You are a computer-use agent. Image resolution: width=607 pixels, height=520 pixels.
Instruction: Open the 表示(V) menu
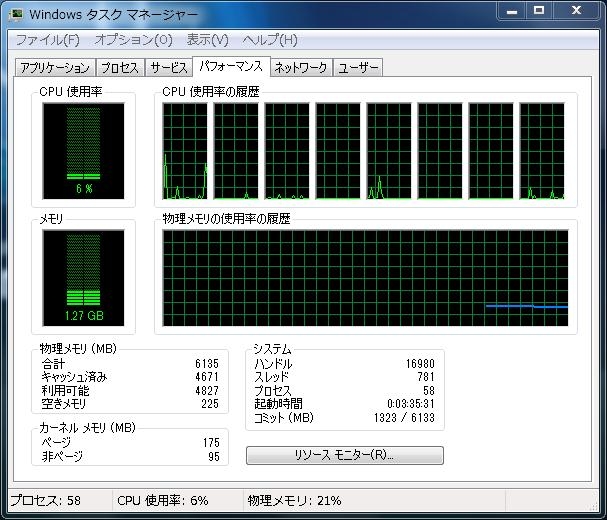(207, 40)
